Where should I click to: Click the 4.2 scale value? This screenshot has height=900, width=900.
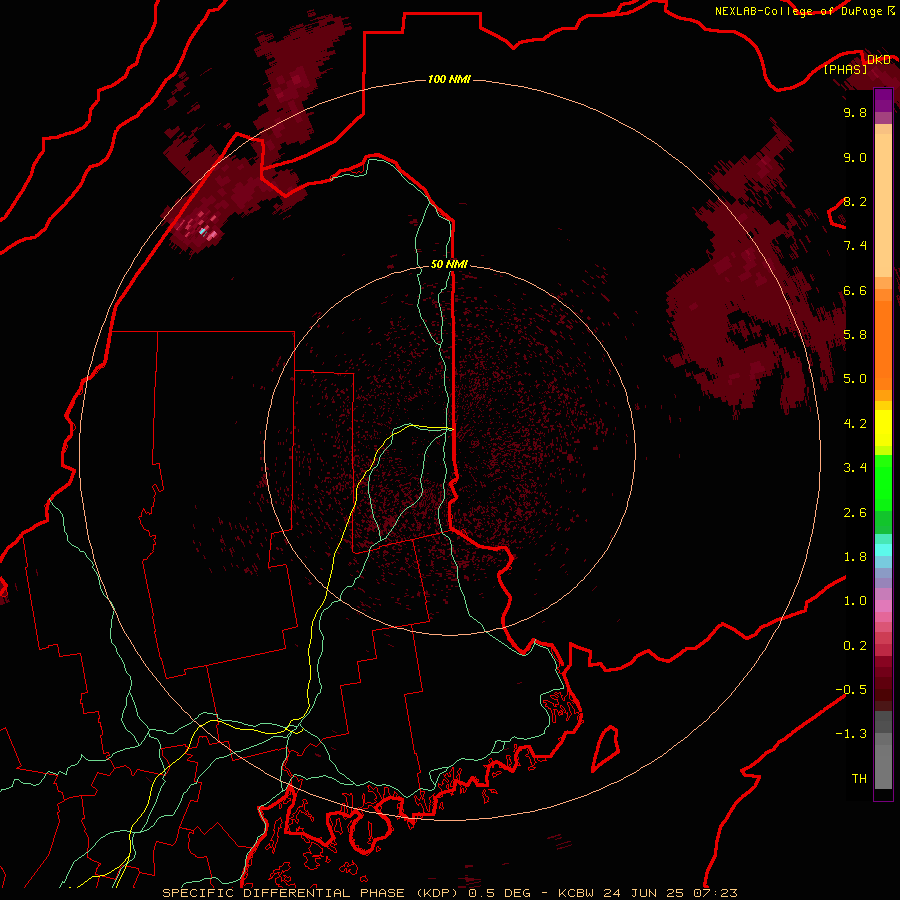point(855,424)
